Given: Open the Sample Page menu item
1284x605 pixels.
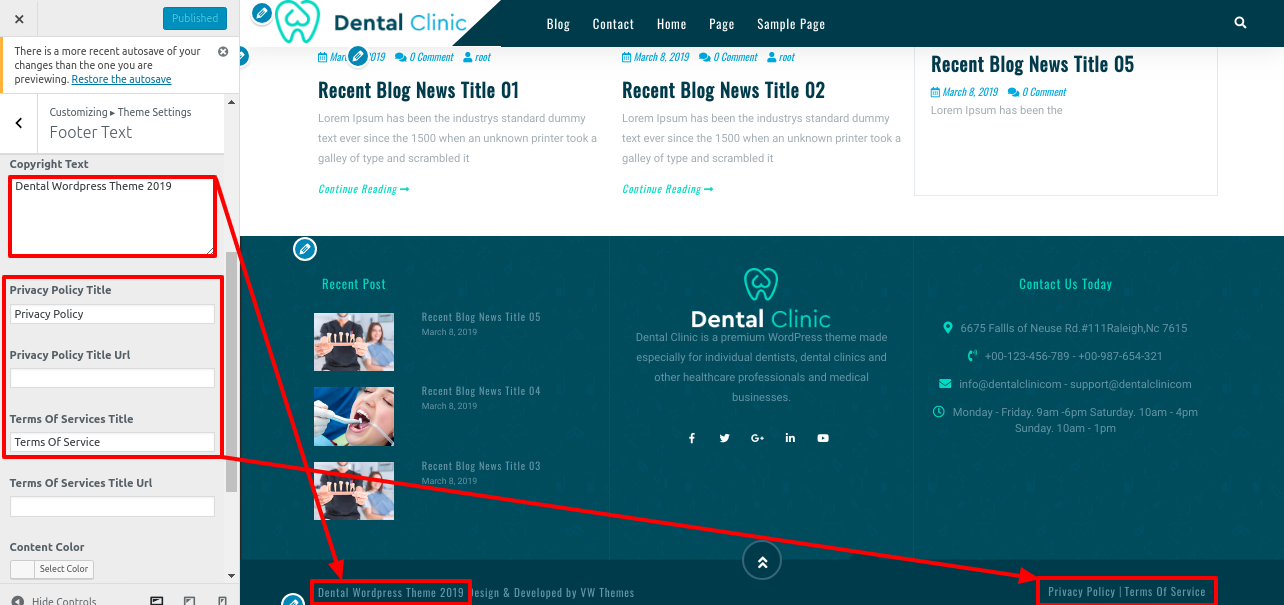Looking at the screenshot, I should click(791, 24).
